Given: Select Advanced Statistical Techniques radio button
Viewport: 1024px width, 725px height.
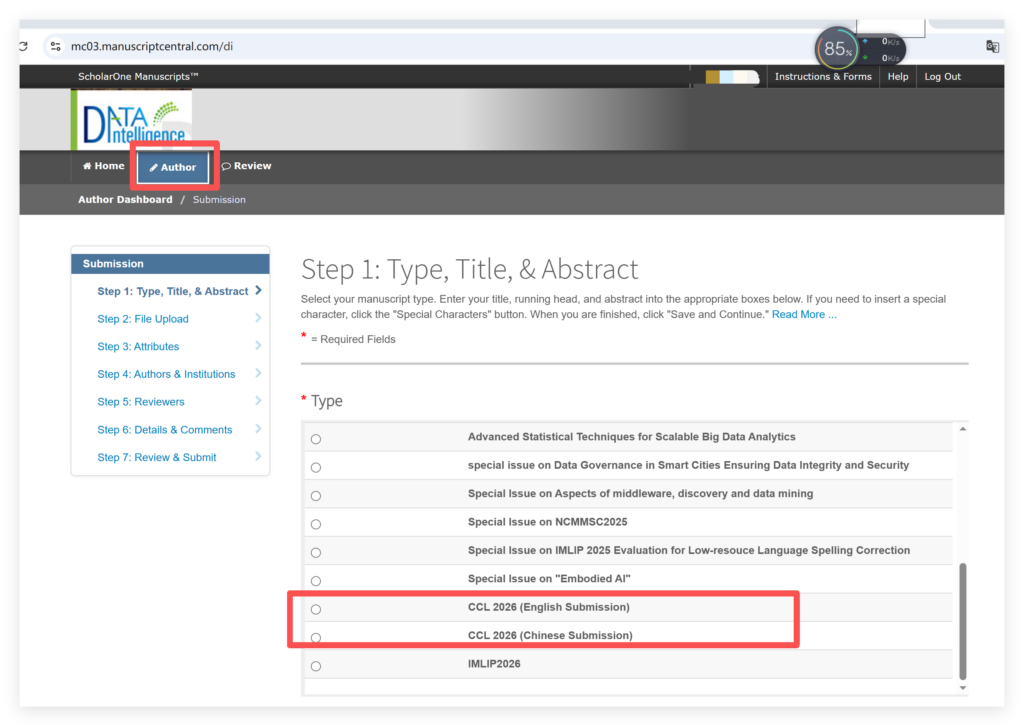Looking at the screenshot, I should (x=316, y=439).
